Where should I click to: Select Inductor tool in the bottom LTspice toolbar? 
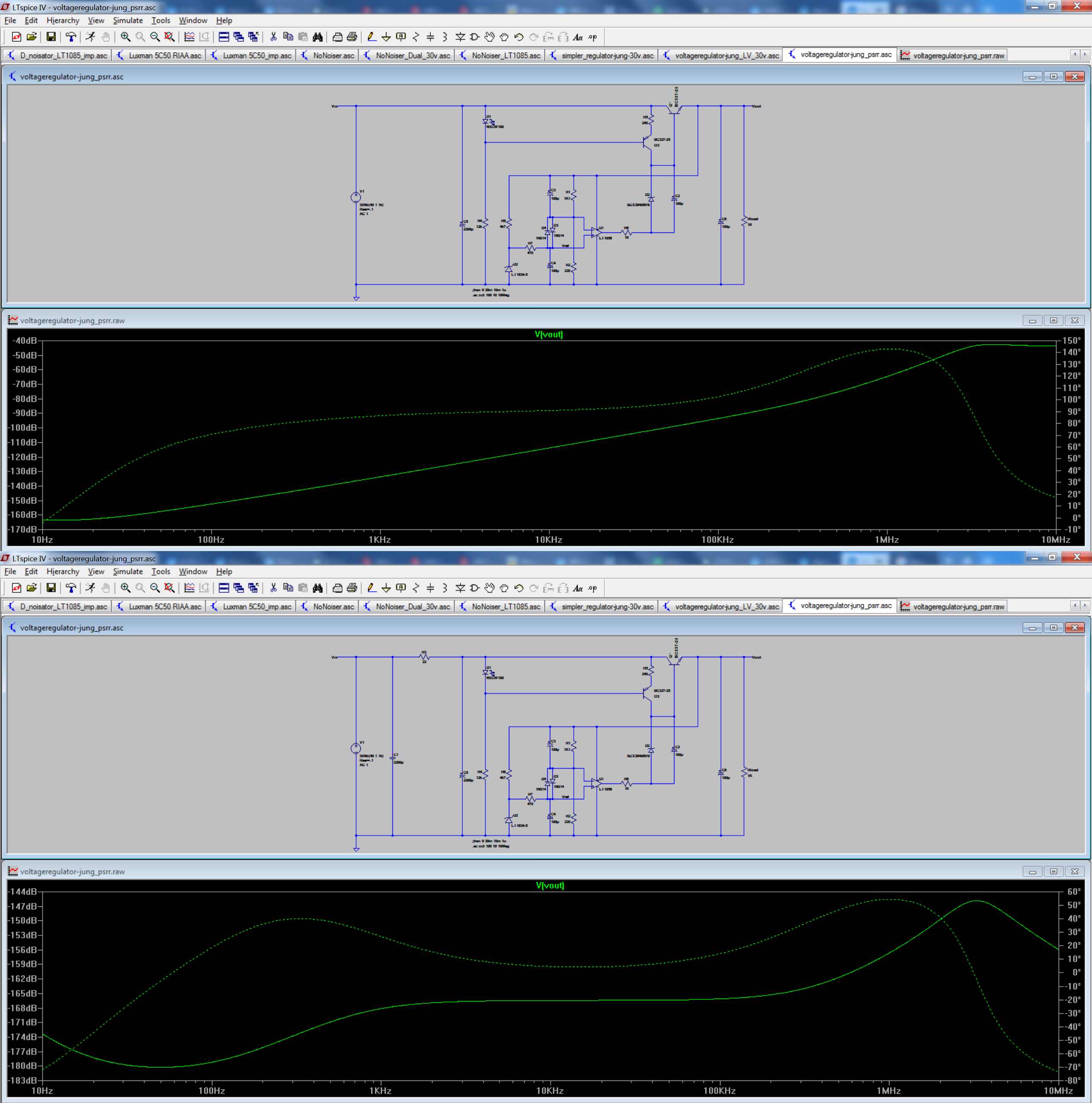pyautogui.click(x=445, y=588)
